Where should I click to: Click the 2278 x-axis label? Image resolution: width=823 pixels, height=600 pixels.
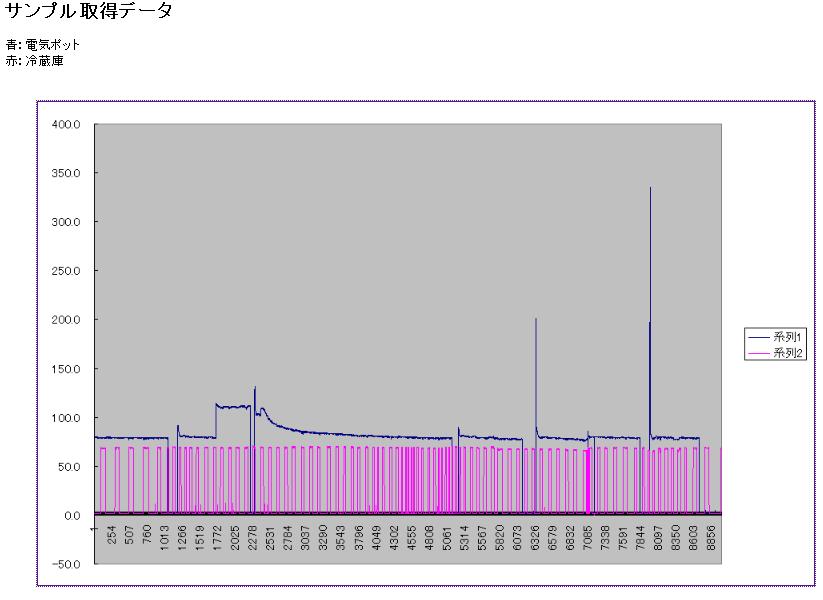point(253,538)
